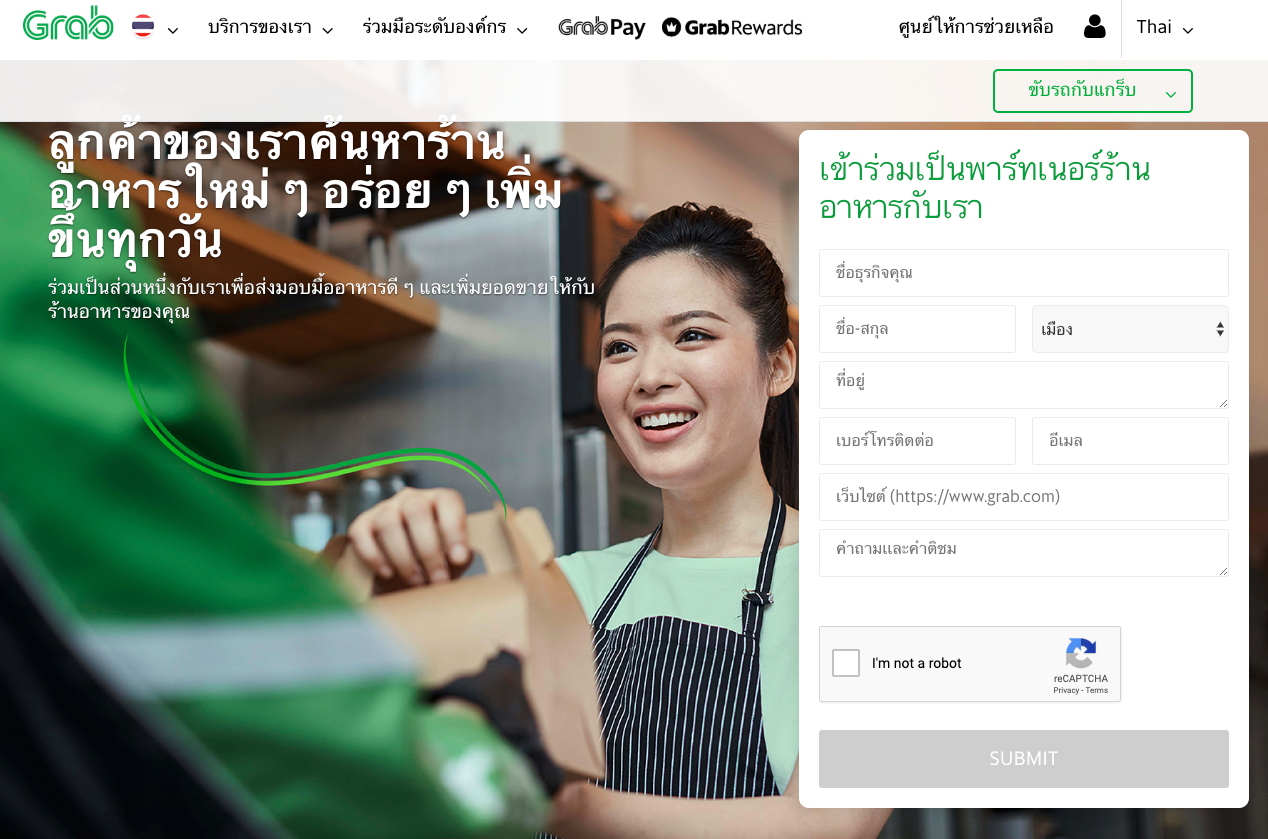Expand the ขับรถกับแกร็บ dropdown button
Screen dimensions: 1268x839
point(1093,91)
